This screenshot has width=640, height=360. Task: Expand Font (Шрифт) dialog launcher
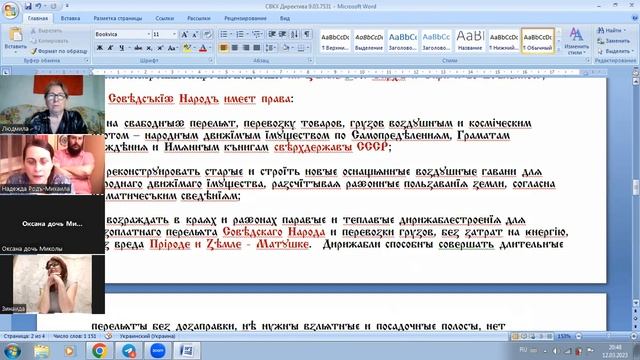pyautogui.click(x=211, y=60)
